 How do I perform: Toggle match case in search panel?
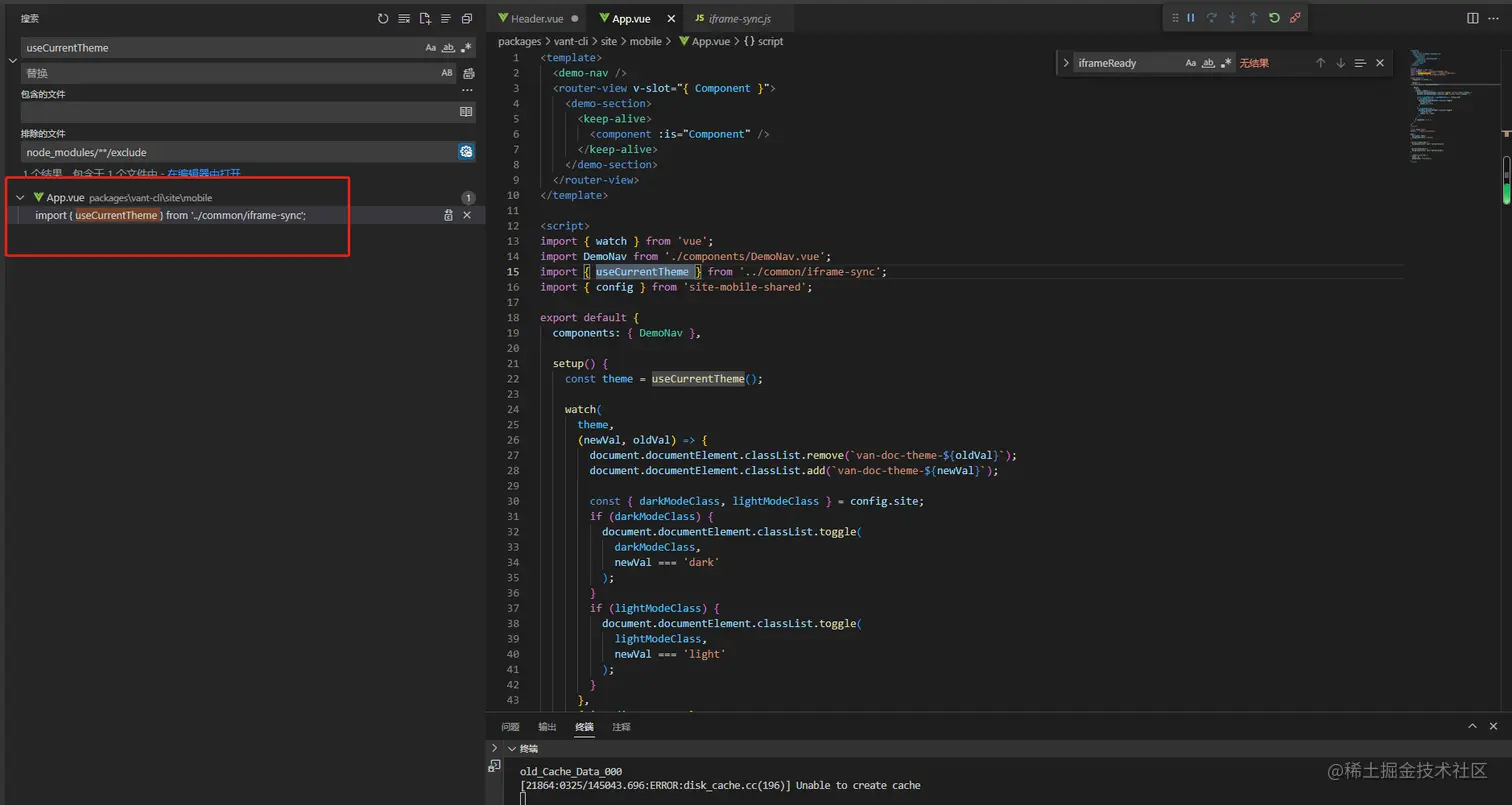431,47
